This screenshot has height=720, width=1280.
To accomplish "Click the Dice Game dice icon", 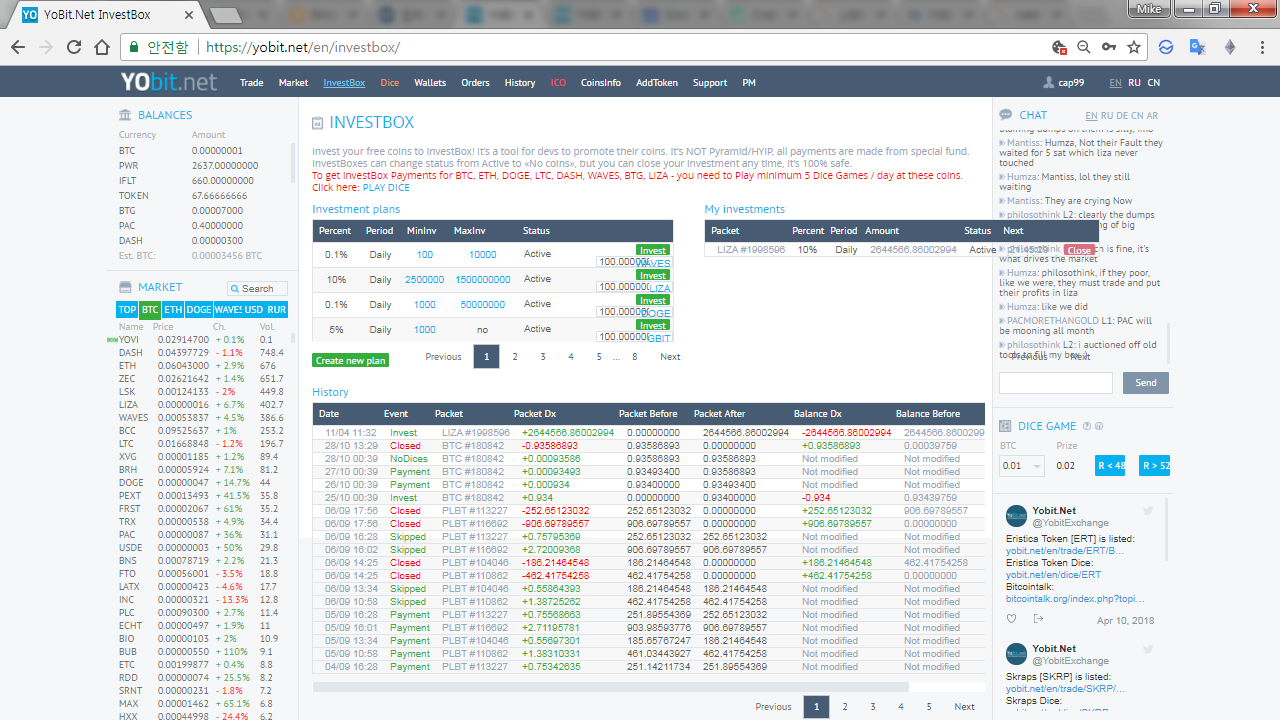I will click(1006, 426).
